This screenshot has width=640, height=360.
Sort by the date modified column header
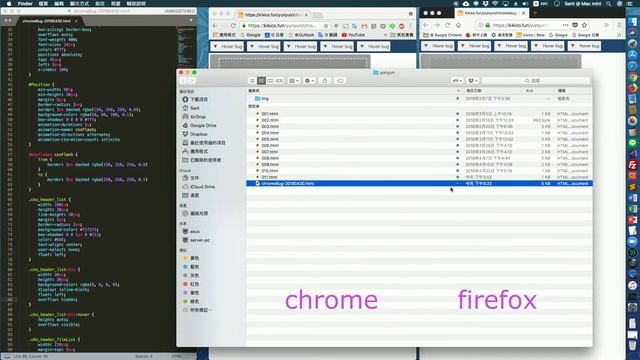pos(493,91)
